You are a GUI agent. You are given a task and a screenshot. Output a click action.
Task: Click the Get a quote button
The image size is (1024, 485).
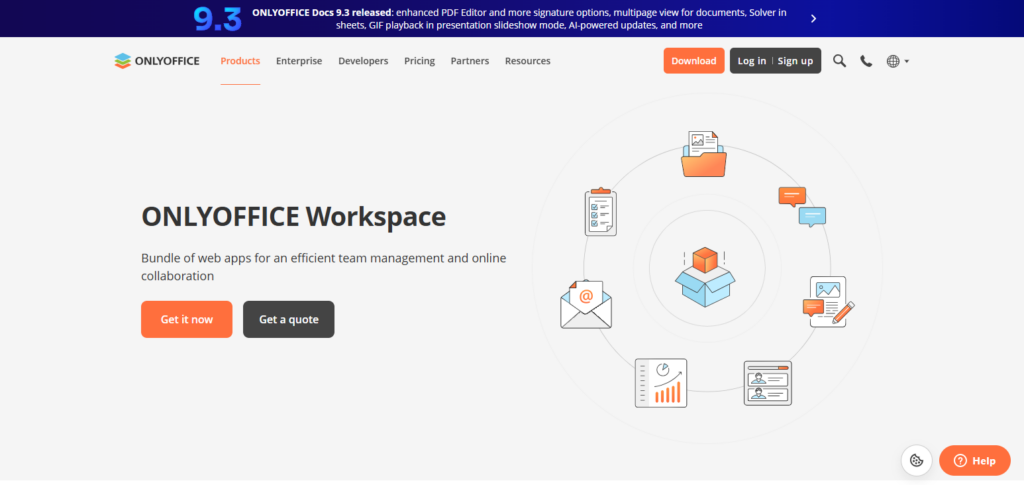pos(289,319)
